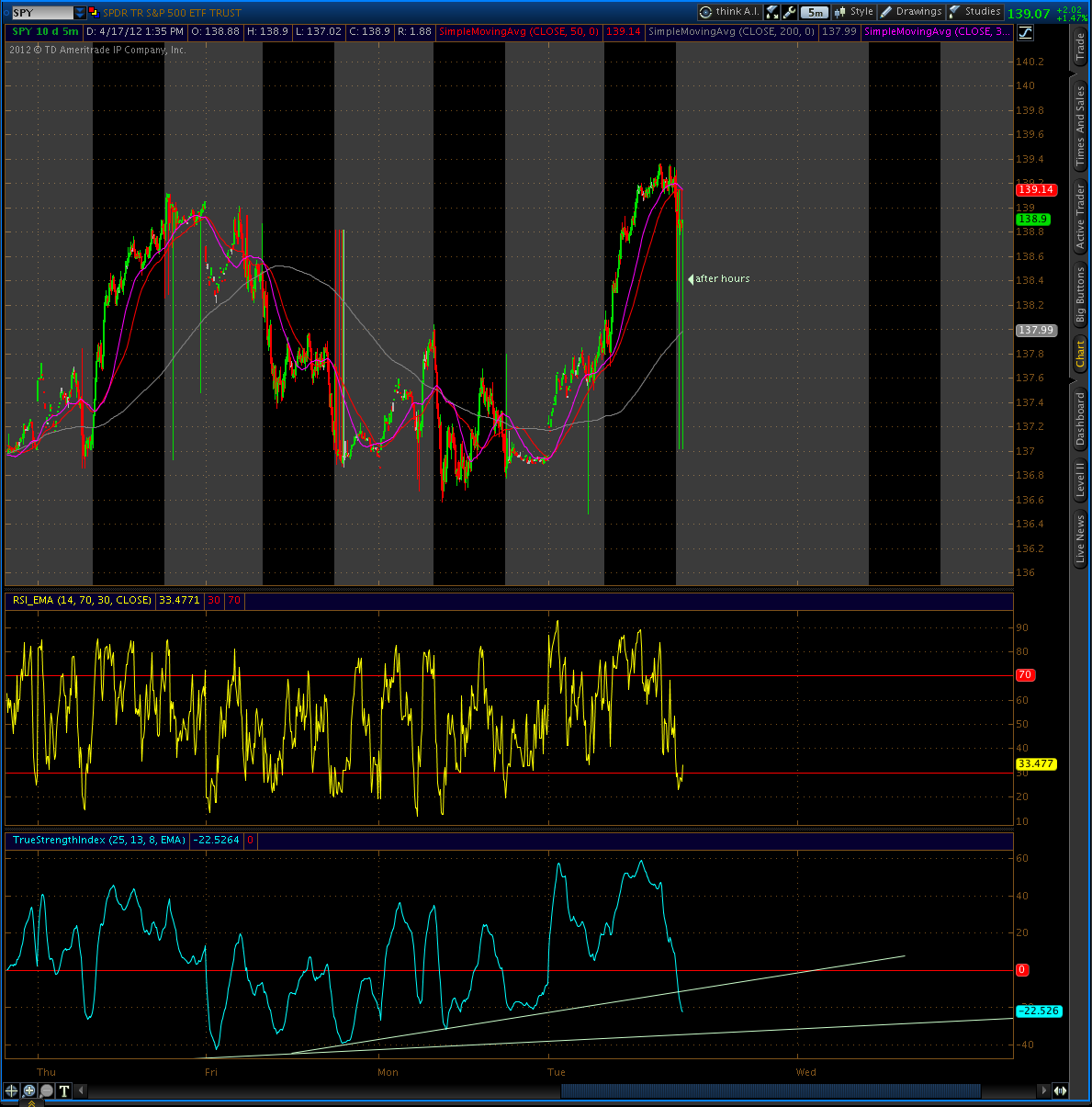Viewport: 1092px width, 1107px height.
Task: Open the Level II side tab
Action: [1080, 480]
